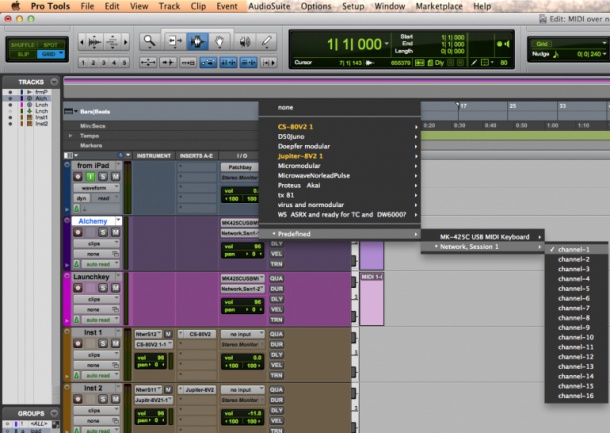610x433 pixels.
Task: Select the Grabber hand tool
Action: point(219,41)
